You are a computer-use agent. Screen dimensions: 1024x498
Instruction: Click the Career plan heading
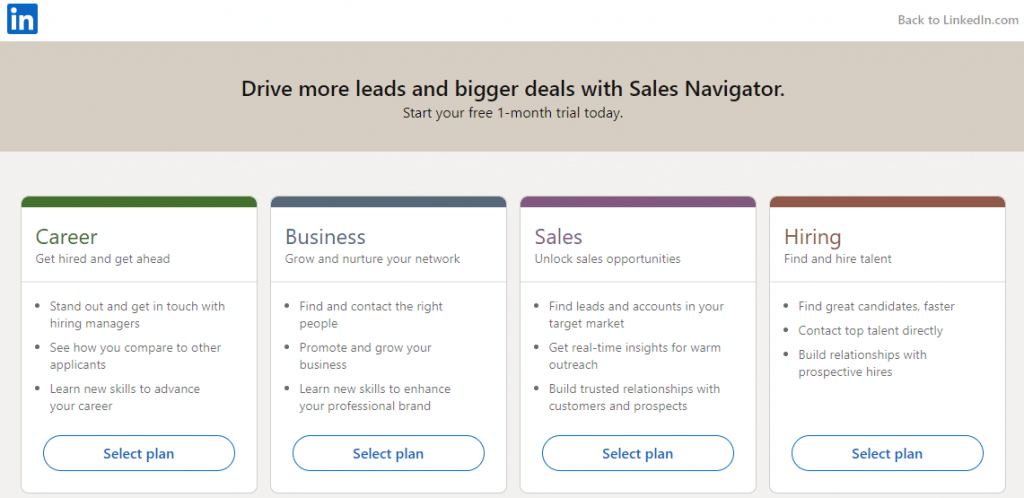click(67, 236)
